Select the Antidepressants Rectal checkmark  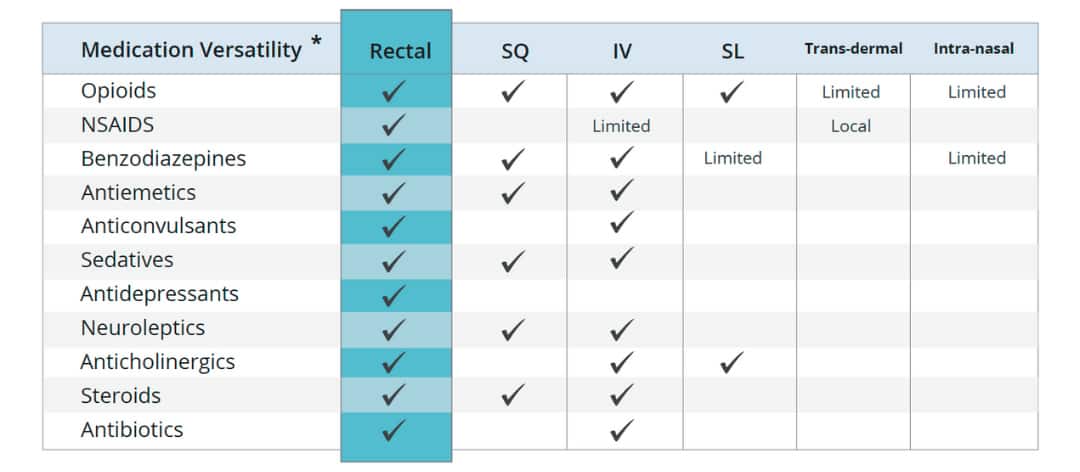click(x=394, y=294)
